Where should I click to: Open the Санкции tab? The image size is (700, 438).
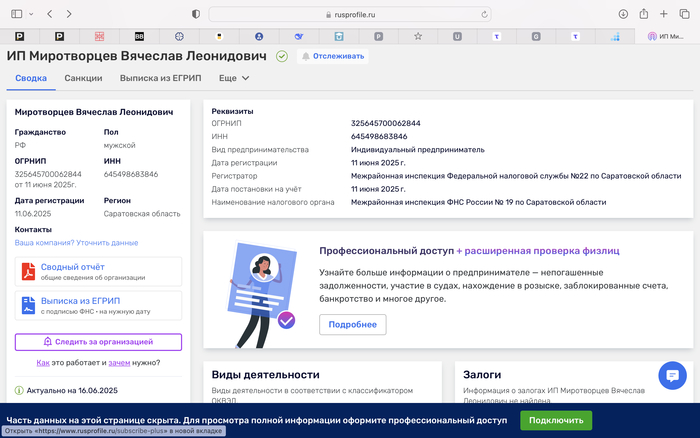pyautogui.click(x=83, y=78)
